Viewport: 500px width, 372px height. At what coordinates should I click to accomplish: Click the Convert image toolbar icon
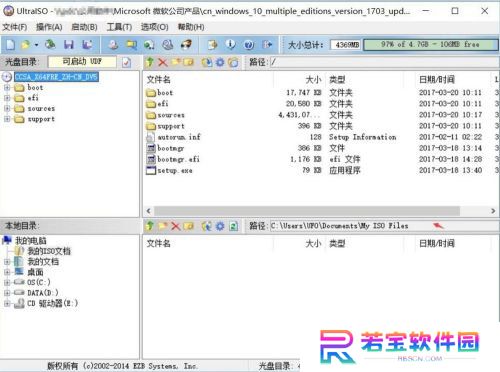point(149,44)
